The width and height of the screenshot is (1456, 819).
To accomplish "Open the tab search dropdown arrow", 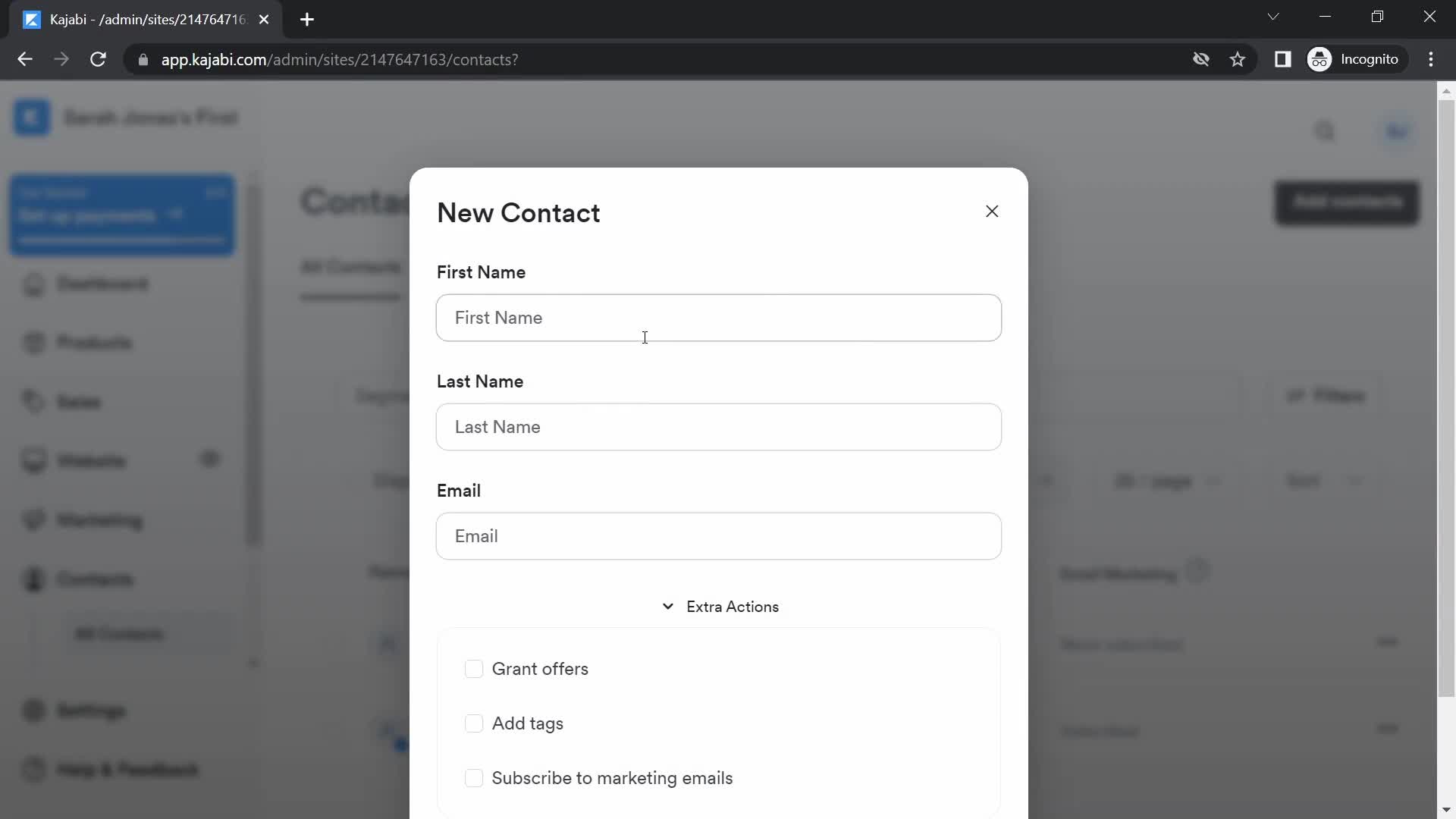I will (x=1273, y=17).
